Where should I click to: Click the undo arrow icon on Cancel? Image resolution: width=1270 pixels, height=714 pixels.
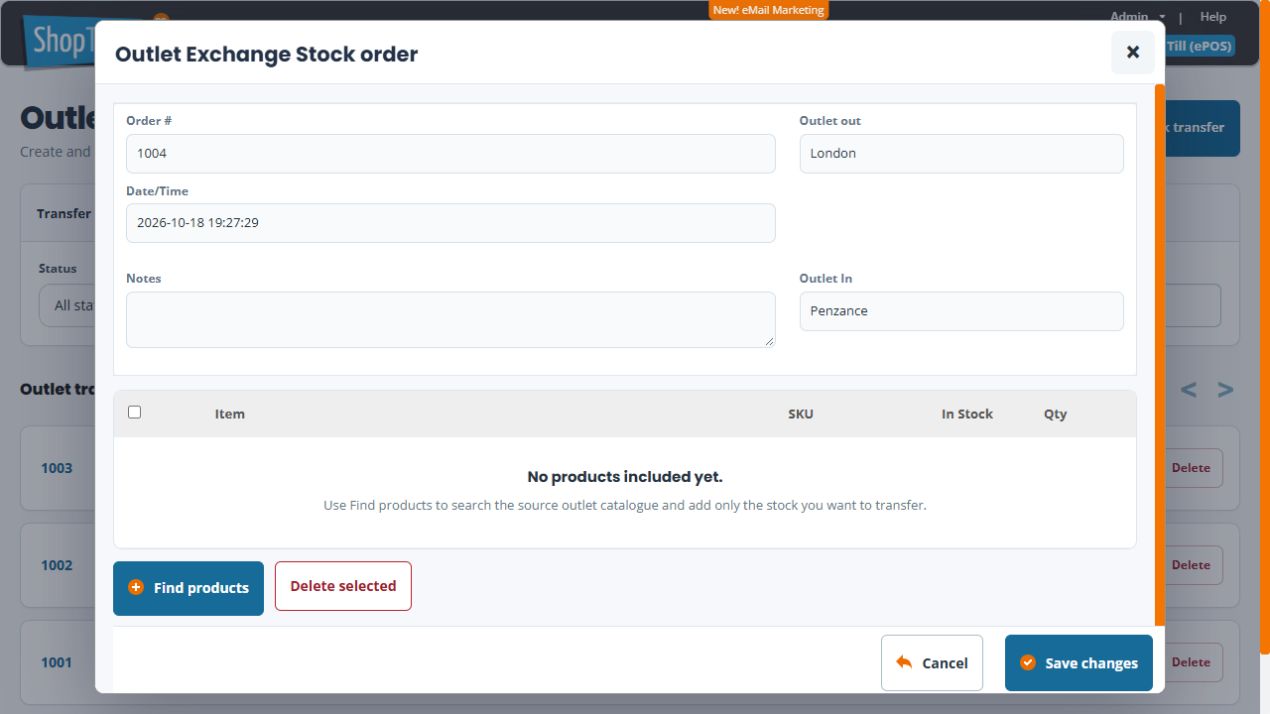tap(904, 662)
